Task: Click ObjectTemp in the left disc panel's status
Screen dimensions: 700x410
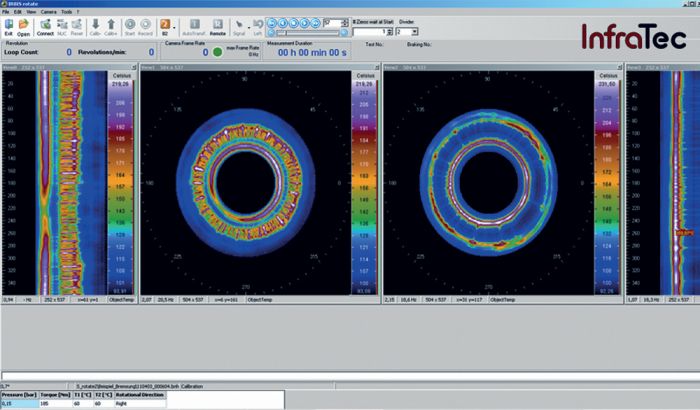Action: [260, 300]
